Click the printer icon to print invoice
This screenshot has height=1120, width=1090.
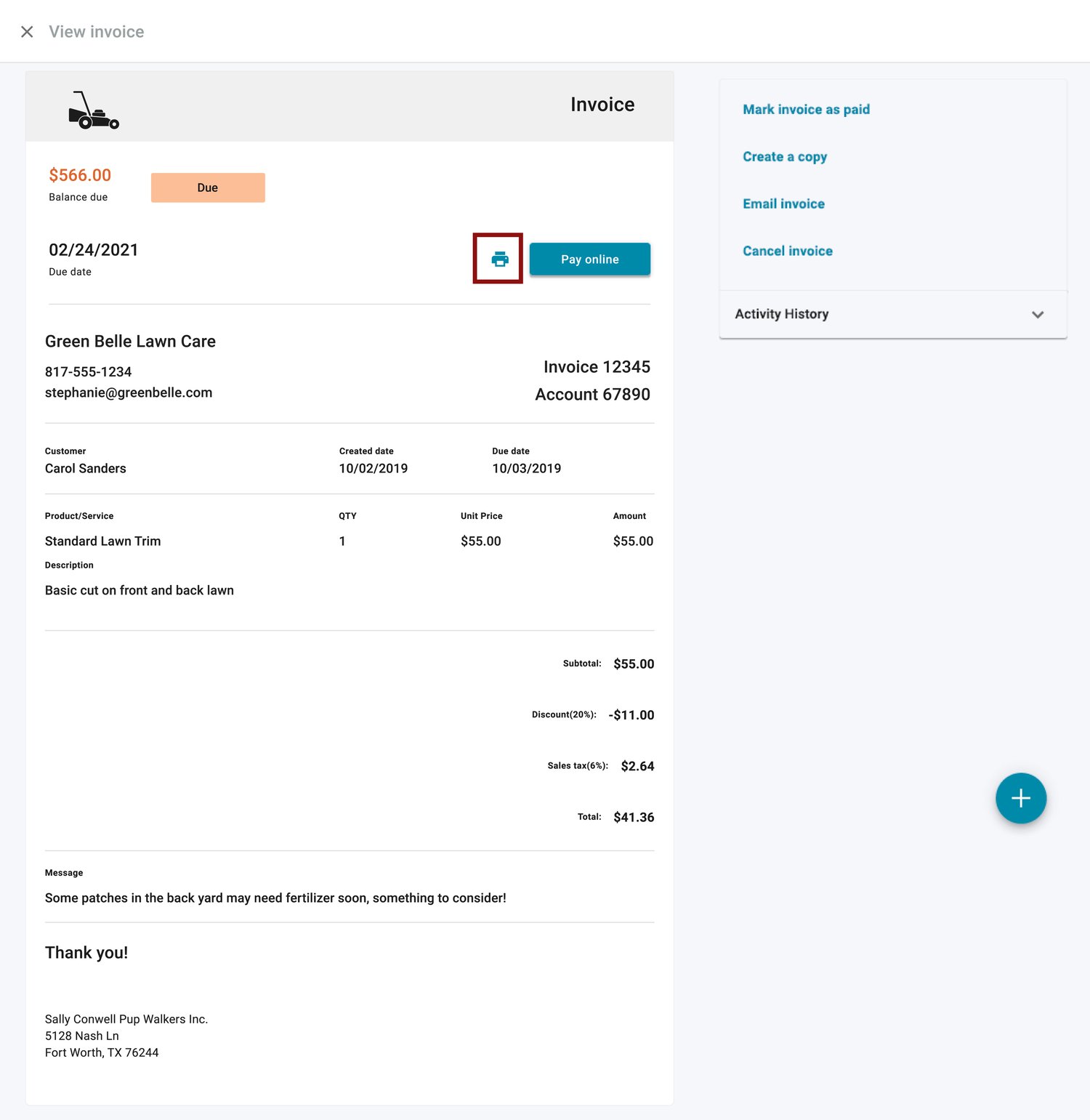coord(498,259)
